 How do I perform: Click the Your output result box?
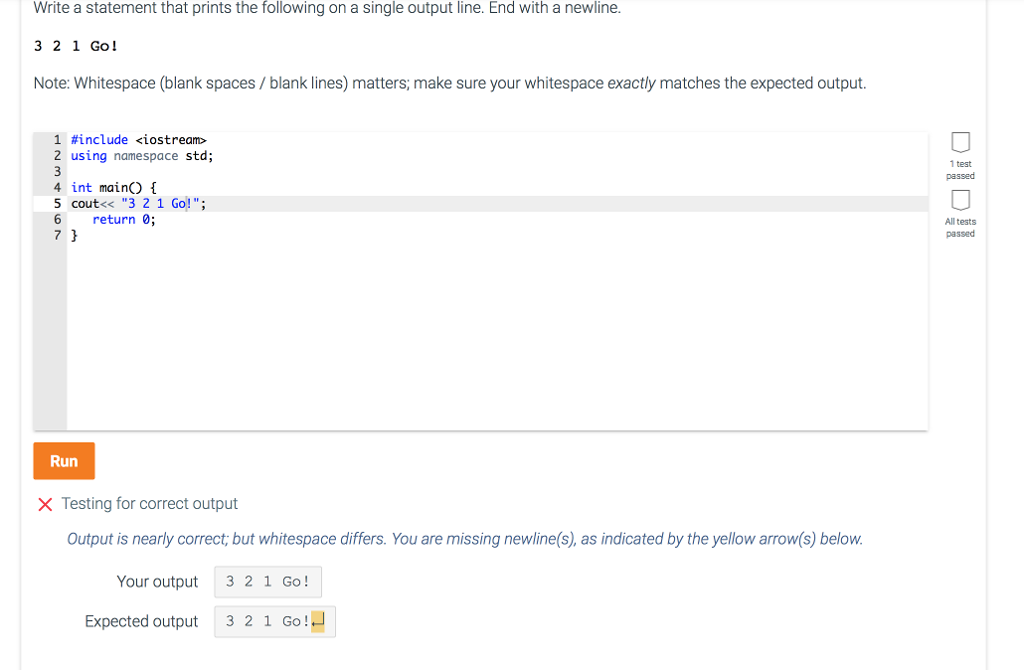tap(268, 582)
